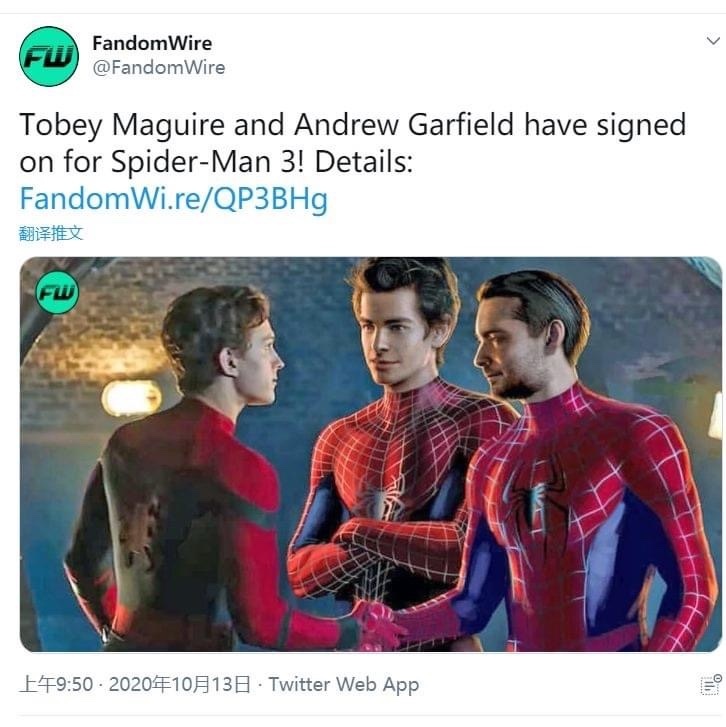Click the translate tweet link
Viewport: 726px width, 727px height.
coord(51,233)
